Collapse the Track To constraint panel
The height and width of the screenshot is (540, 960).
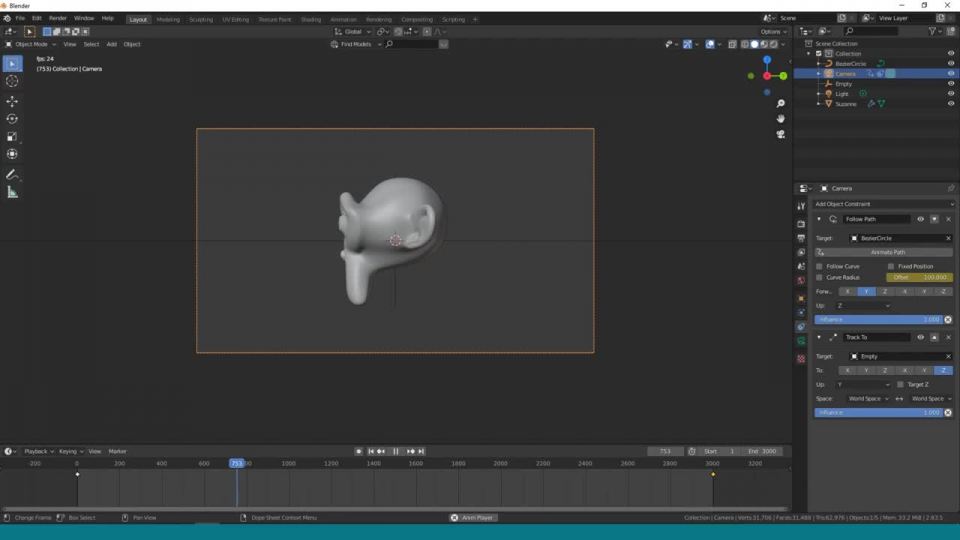tap(819, 337)
